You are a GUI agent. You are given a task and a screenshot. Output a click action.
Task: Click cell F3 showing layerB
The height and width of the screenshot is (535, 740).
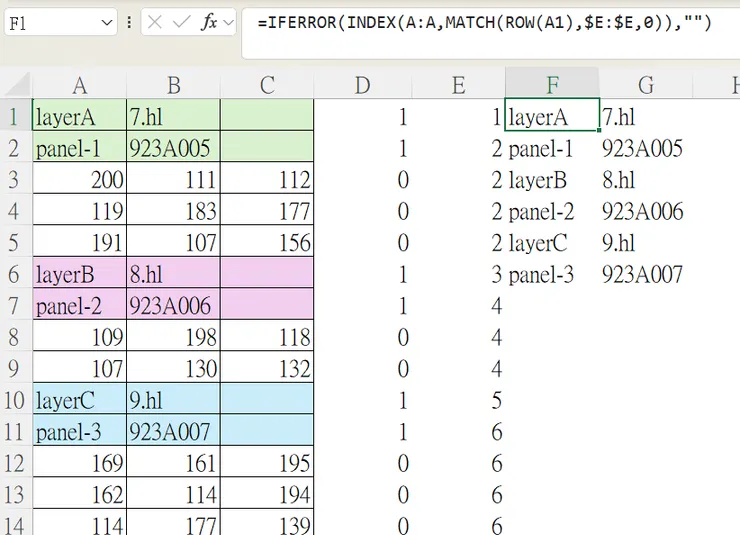[x=552, y=178]
